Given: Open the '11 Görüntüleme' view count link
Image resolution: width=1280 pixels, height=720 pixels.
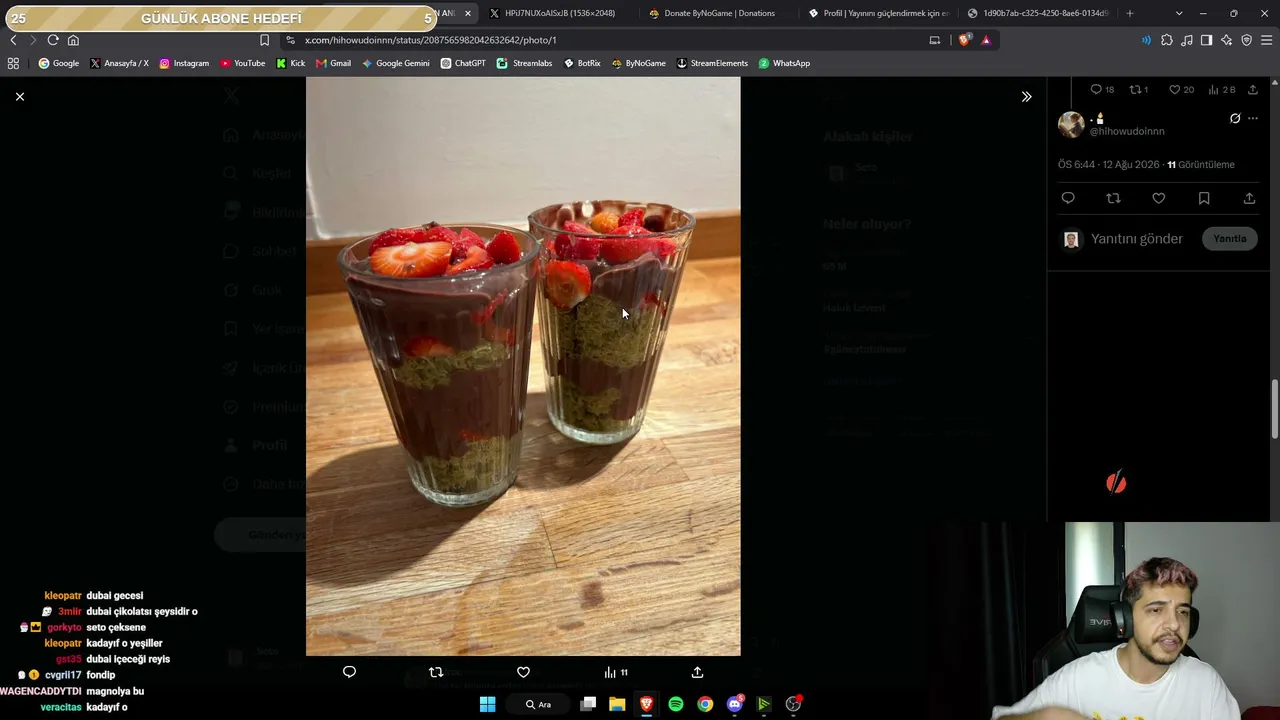Looking at the screenshot, I should click(x=1201, y=164).
